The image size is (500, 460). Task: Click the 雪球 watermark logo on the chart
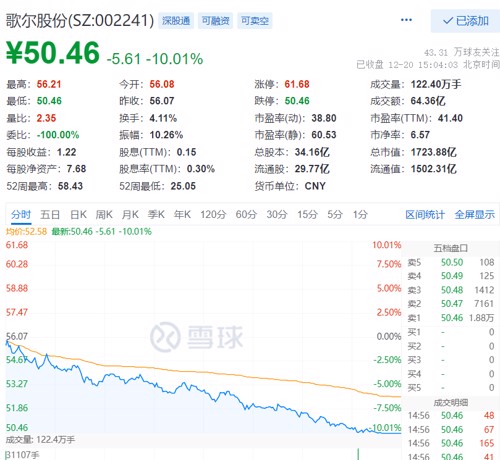point(197,337)
